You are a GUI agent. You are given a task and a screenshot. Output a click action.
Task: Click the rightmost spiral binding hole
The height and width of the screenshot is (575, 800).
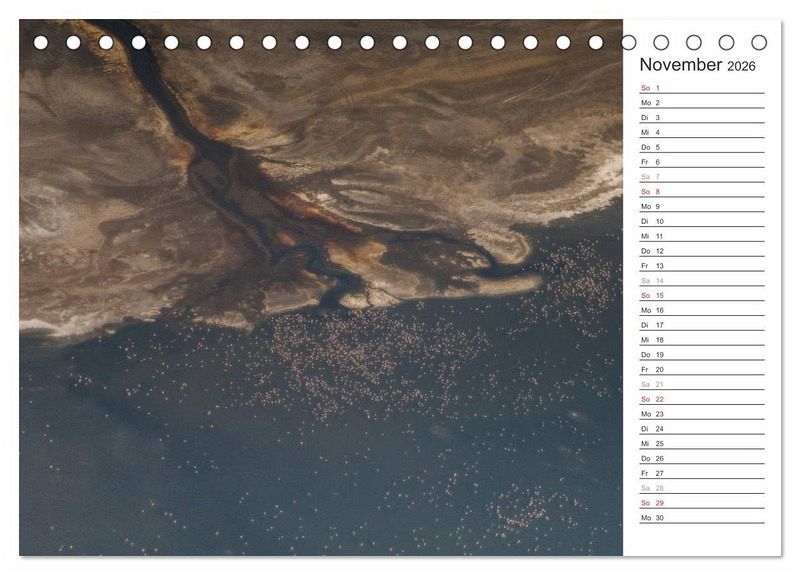759,43
